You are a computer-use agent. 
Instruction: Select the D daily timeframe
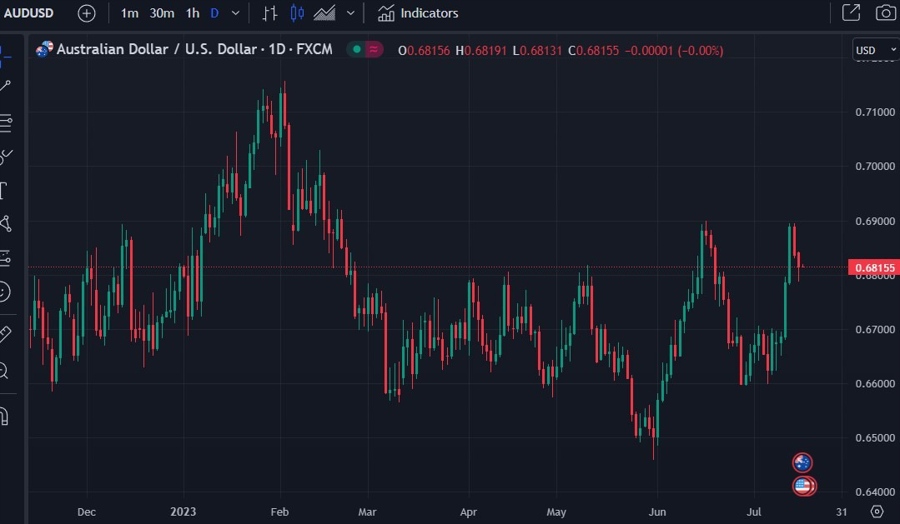(x=214, y=13)
